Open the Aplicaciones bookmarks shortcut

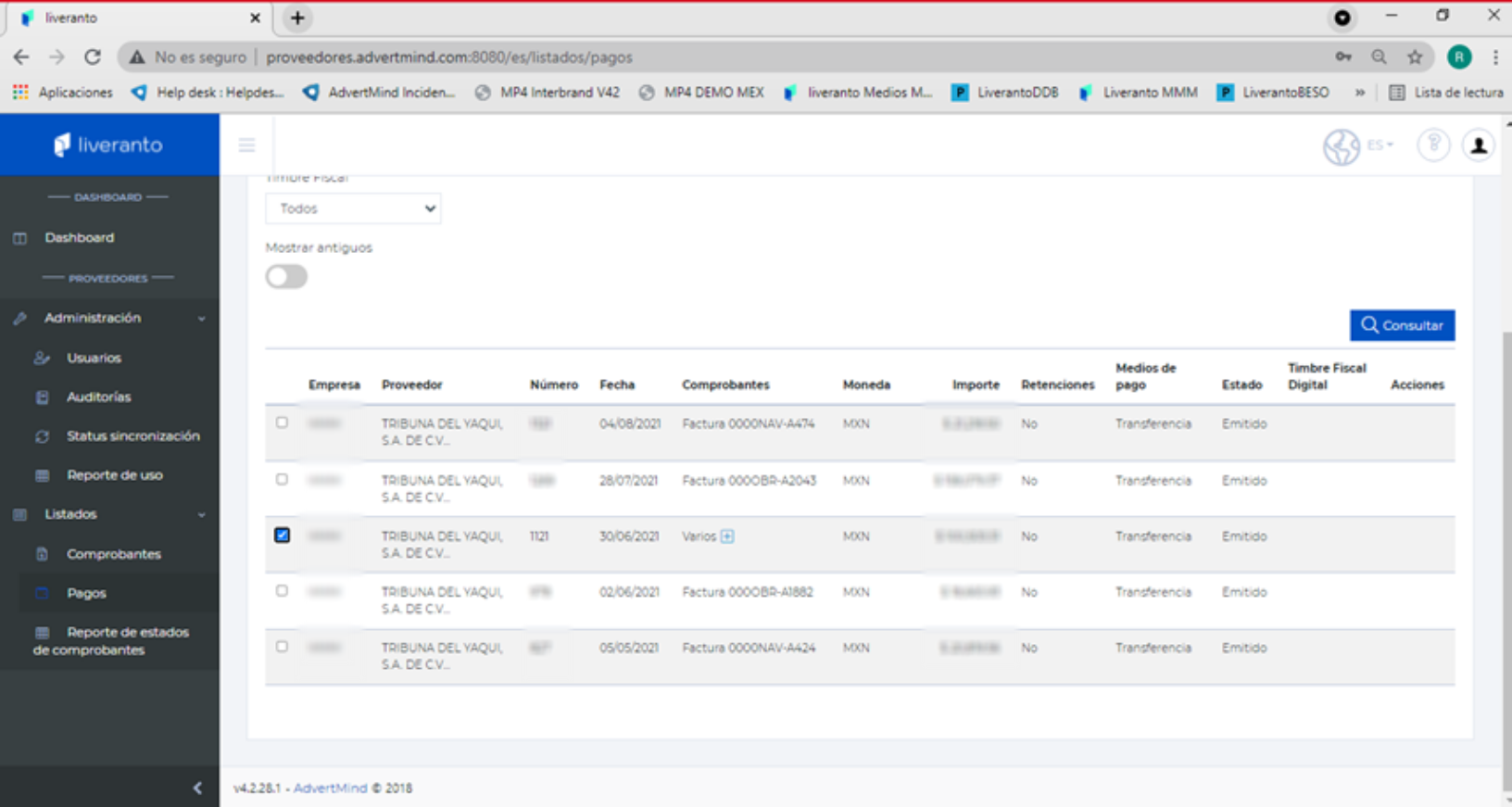[62, 93]
